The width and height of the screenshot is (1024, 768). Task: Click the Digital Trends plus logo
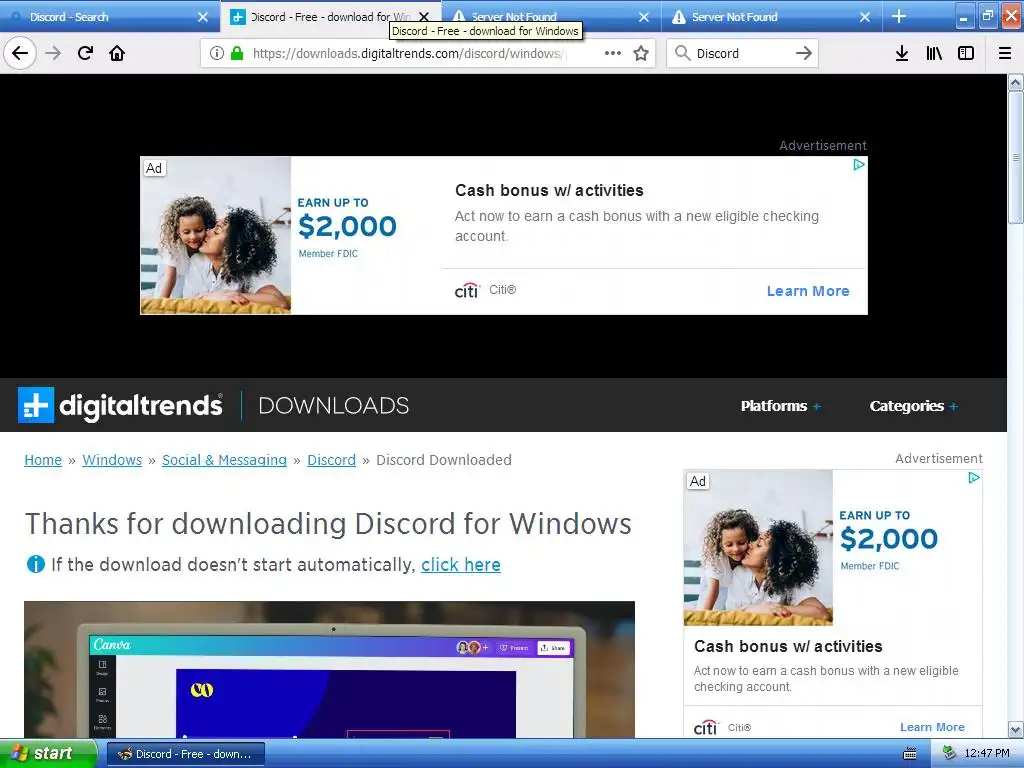coord(36,405)
